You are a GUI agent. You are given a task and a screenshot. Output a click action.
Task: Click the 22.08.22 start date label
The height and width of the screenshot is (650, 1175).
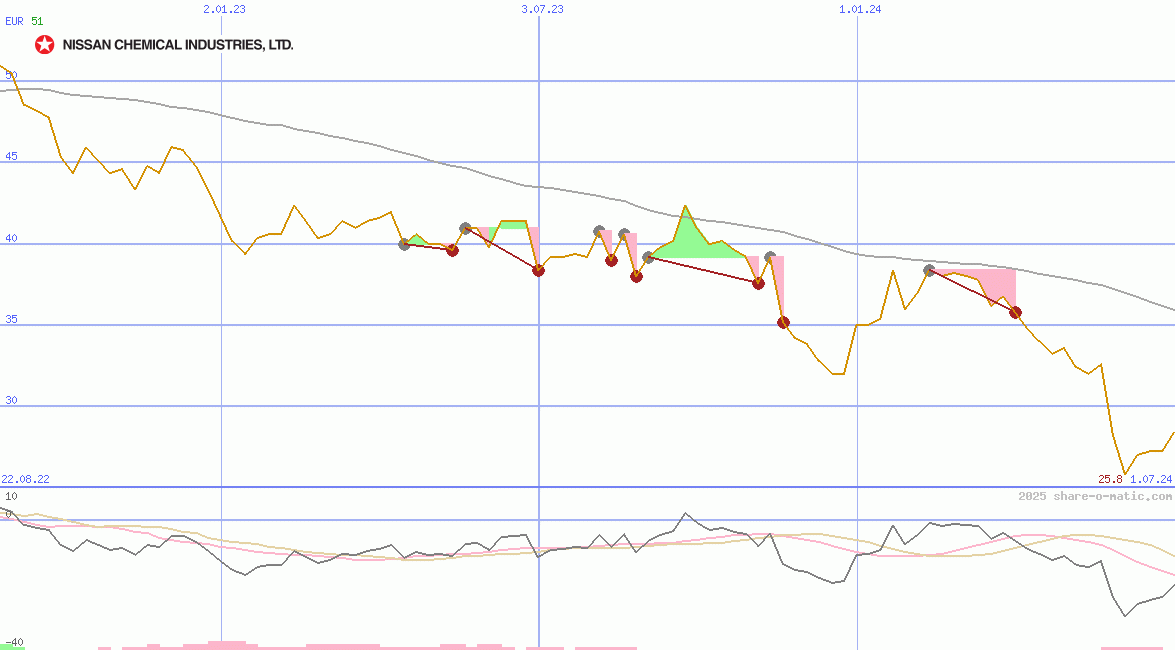point(25,479)
